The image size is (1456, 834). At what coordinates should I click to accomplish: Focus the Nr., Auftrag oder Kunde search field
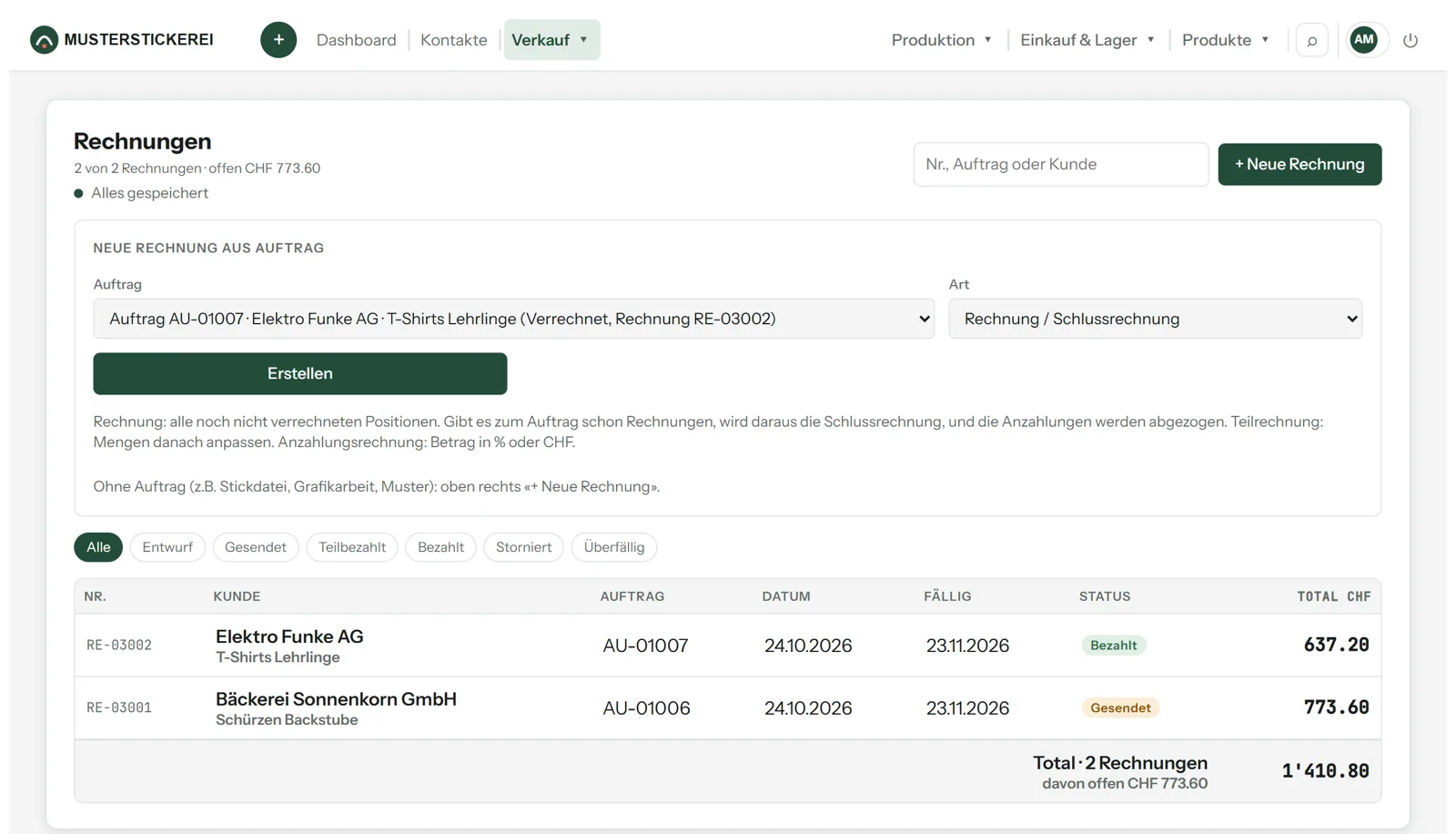(1061, 164)
